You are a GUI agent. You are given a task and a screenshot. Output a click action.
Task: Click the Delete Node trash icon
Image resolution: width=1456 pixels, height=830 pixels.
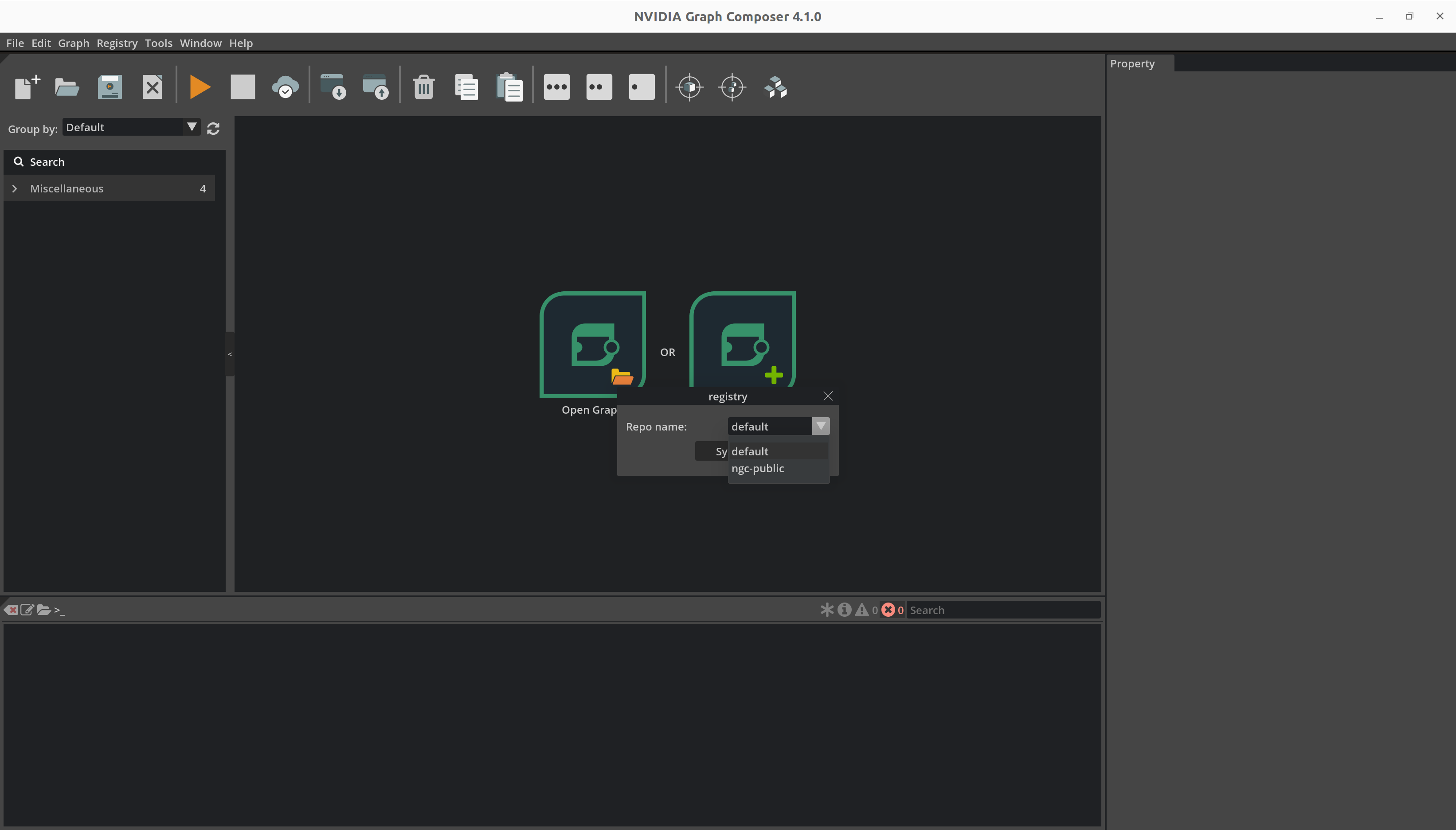click(423, 87)
